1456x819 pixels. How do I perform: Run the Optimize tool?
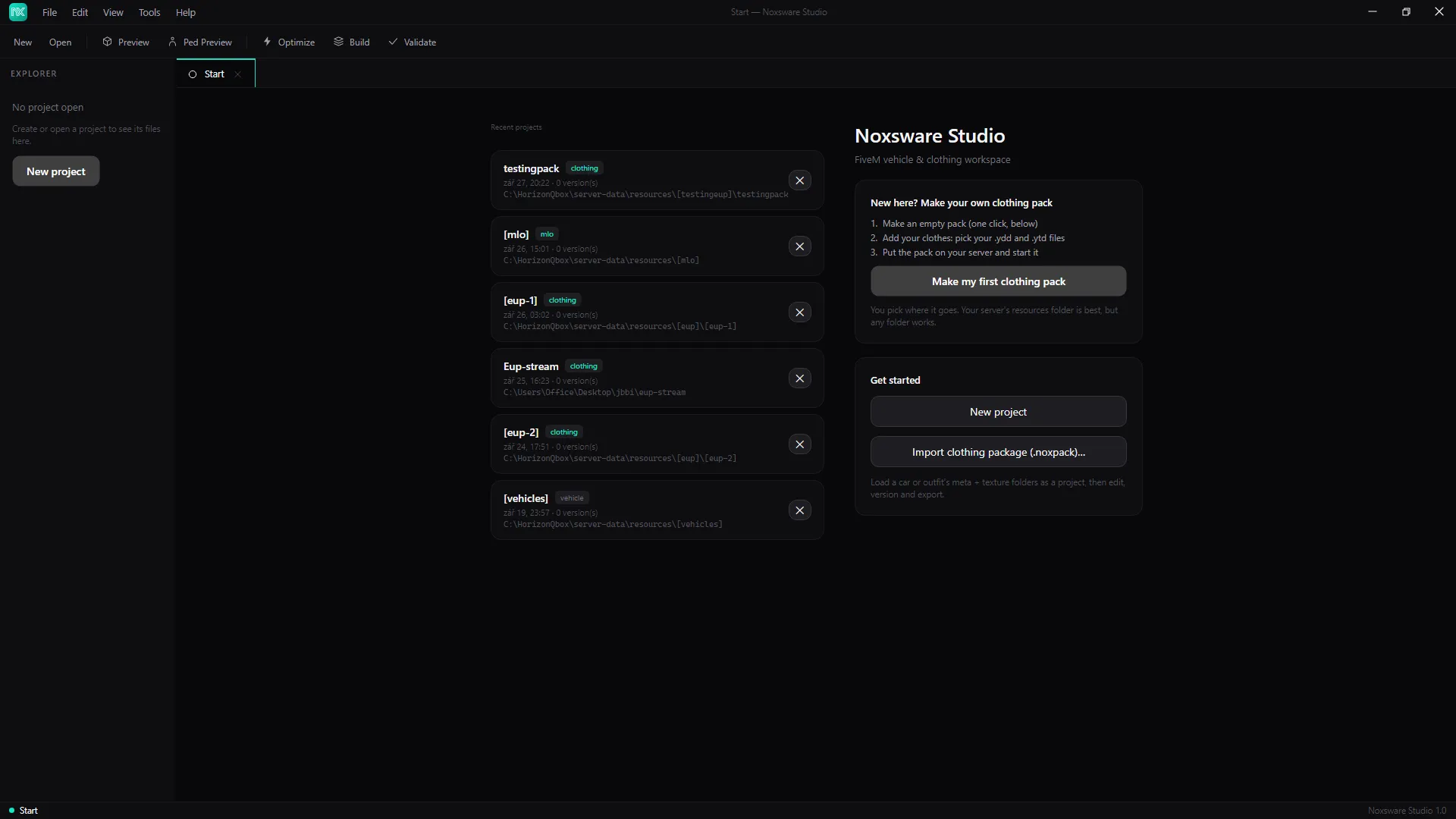(289, 42)
